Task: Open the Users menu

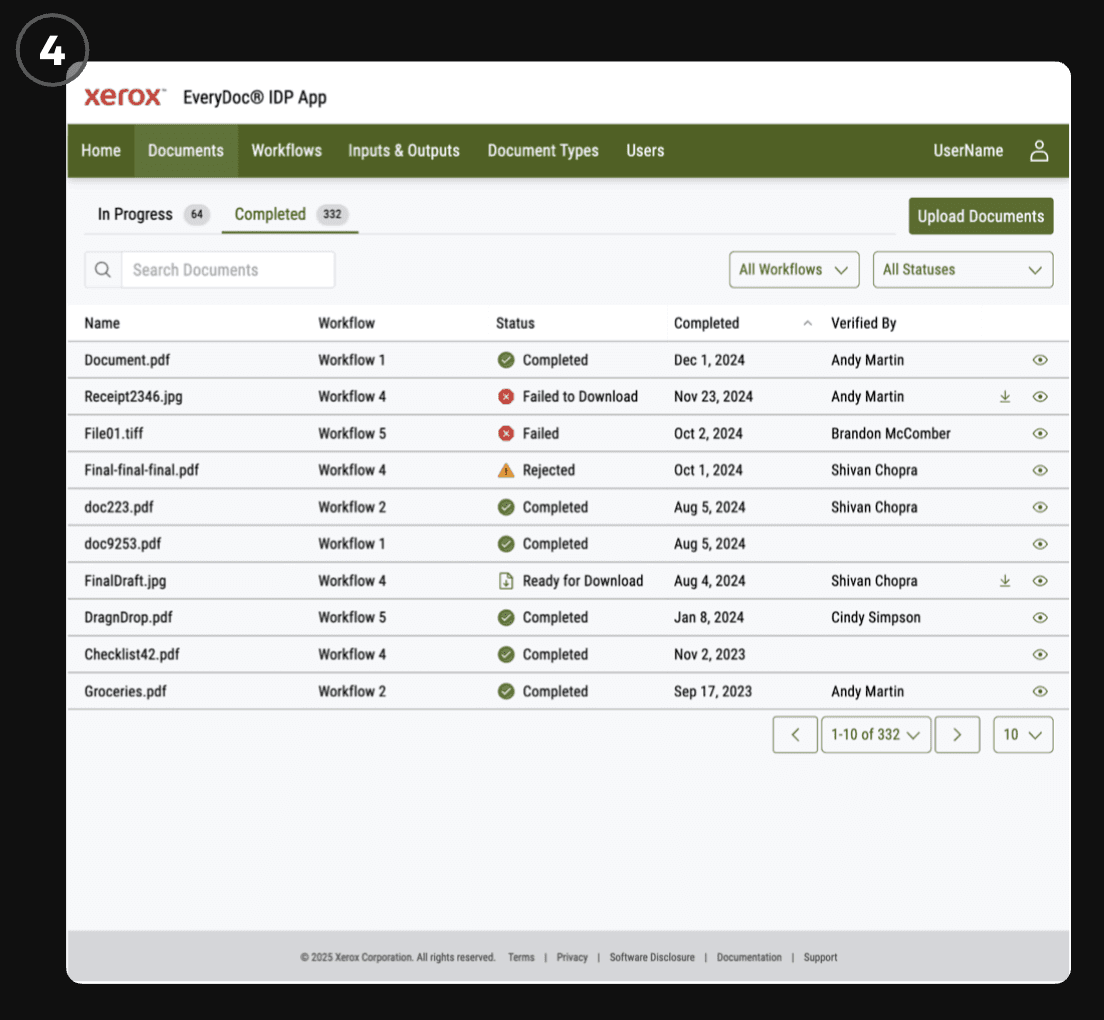Action: coord(645,151)
